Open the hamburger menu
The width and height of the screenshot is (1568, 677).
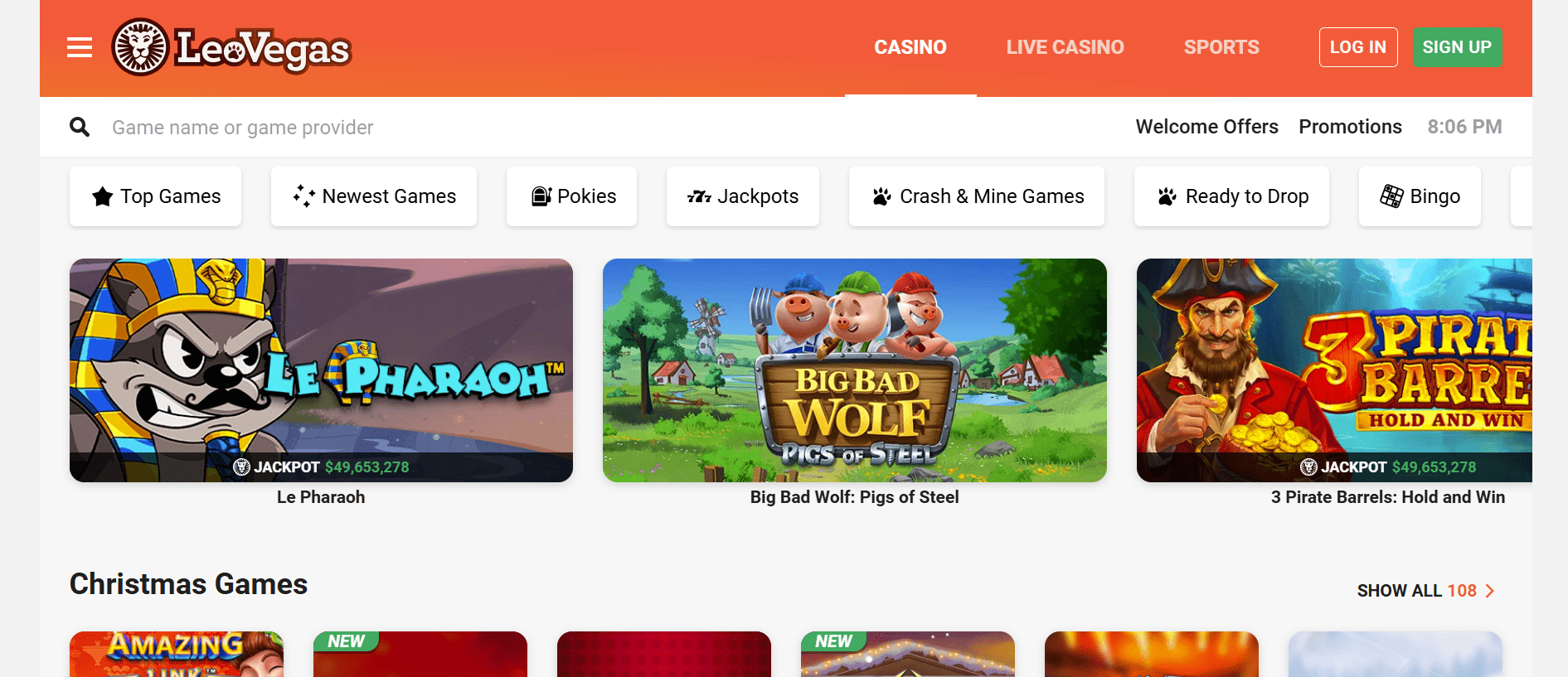click(x=80, y=48)
